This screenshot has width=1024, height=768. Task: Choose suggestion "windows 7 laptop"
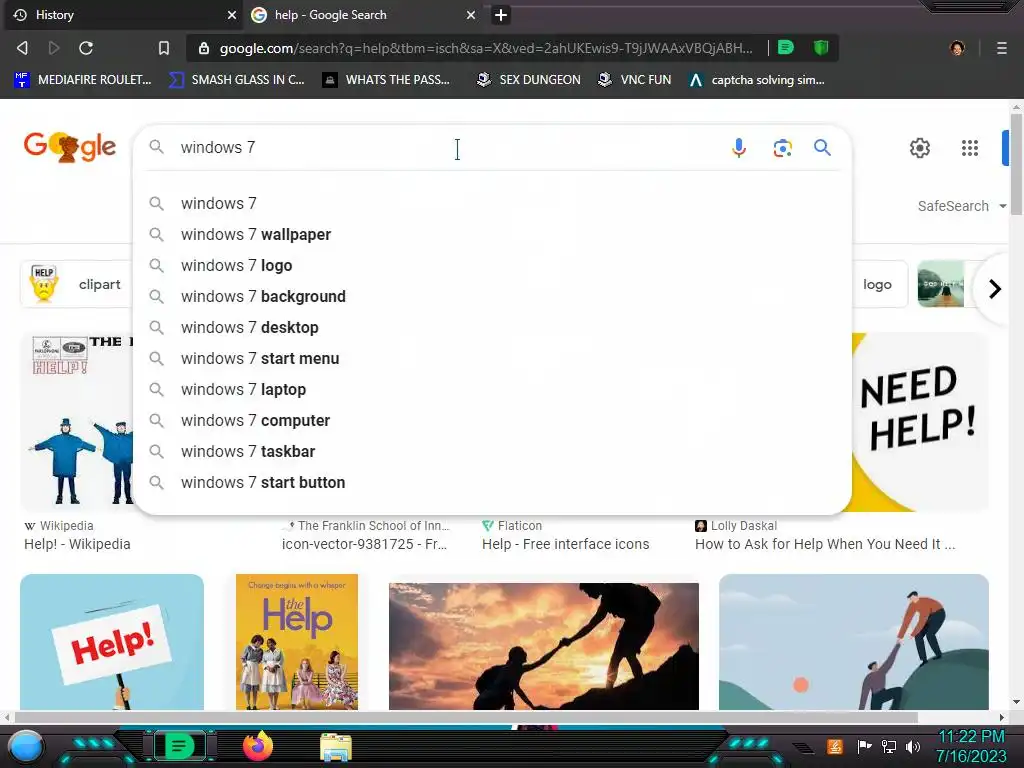pyautogui.click(x=492, y=390)
